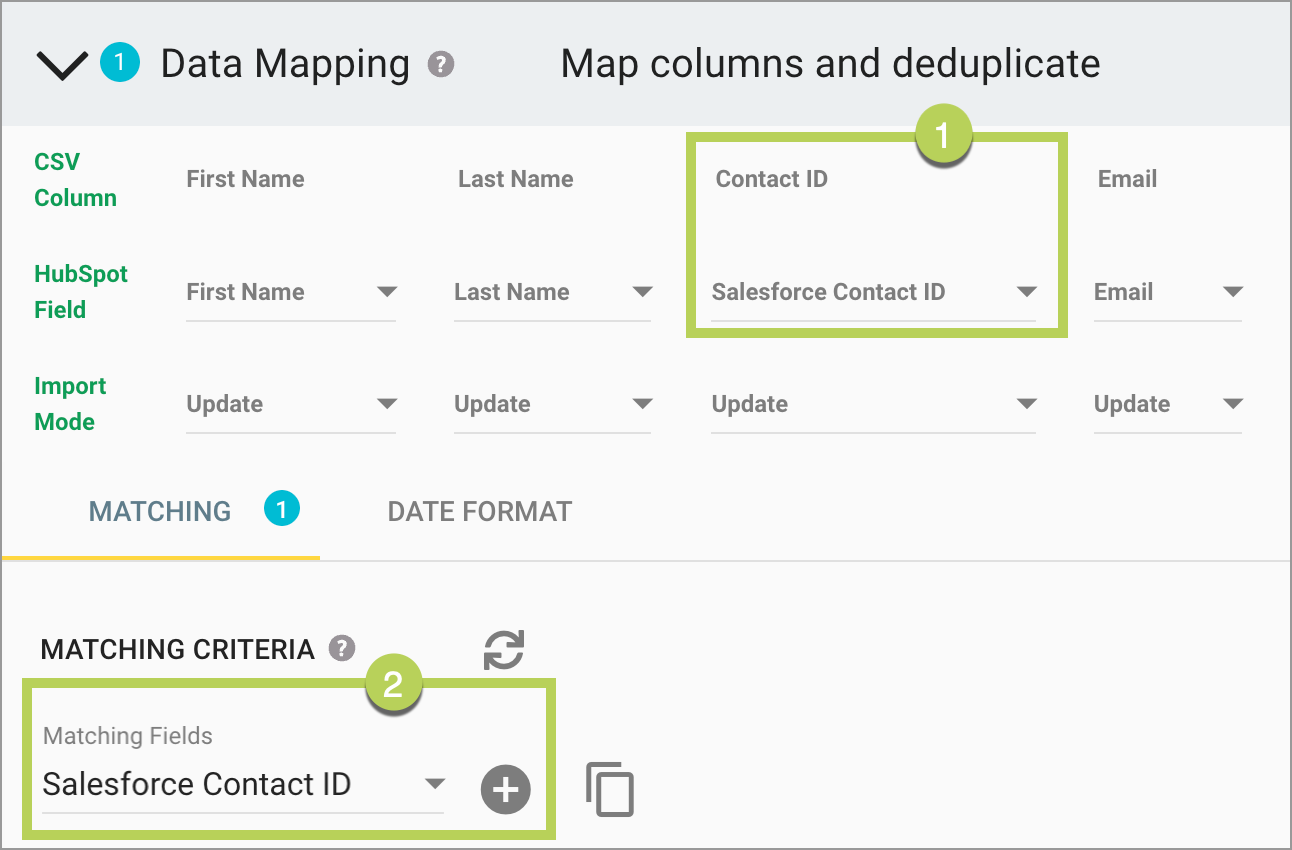The height and width of the screenshot is (850, 1292).
Task: Change import mode for Contact ID column
Action: [x=873, y=404]
